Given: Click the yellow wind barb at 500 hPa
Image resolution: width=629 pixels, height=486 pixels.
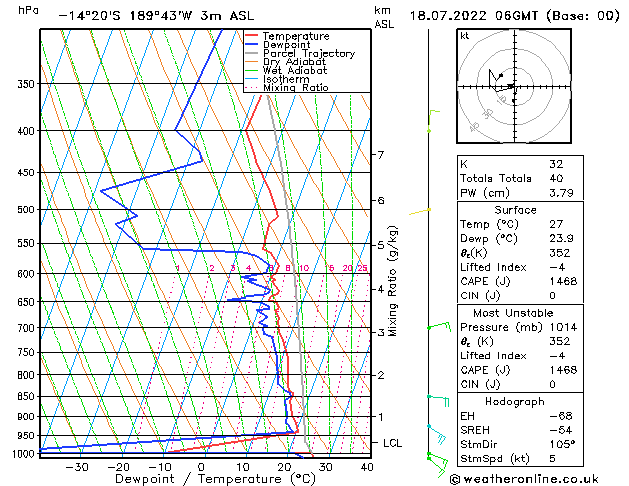Looking at the screenshot, I should click(420, 211).
